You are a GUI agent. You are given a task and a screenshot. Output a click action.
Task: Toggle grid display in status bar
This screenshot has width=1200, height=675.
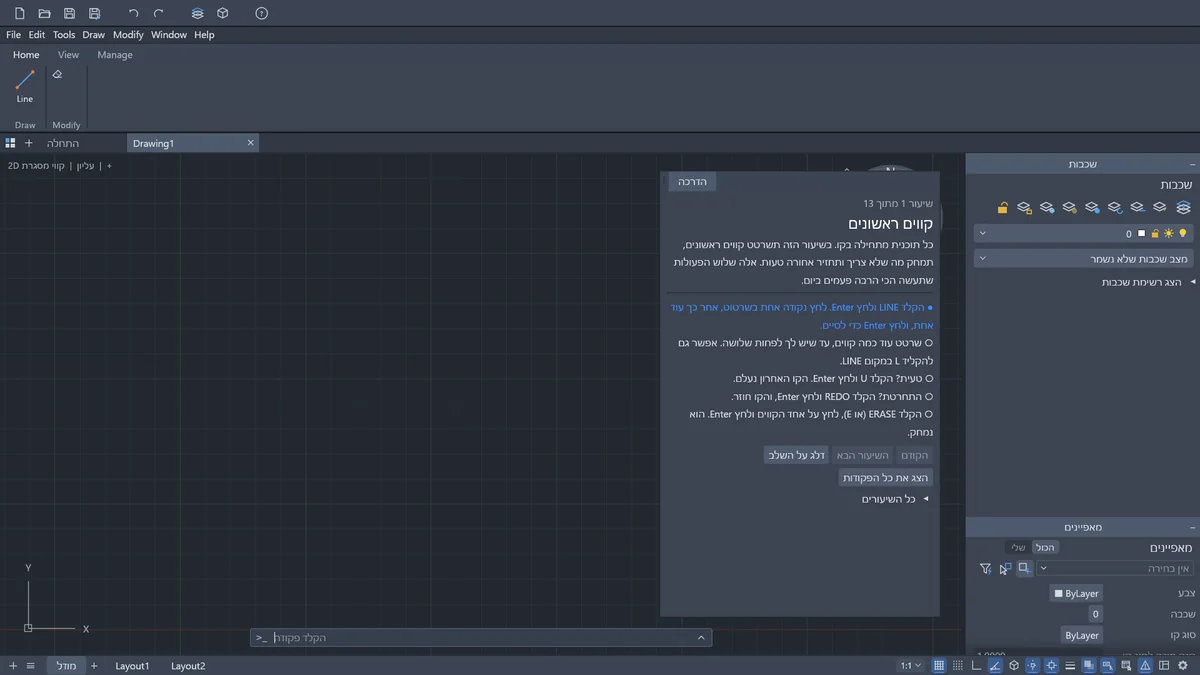coord(939,665)
